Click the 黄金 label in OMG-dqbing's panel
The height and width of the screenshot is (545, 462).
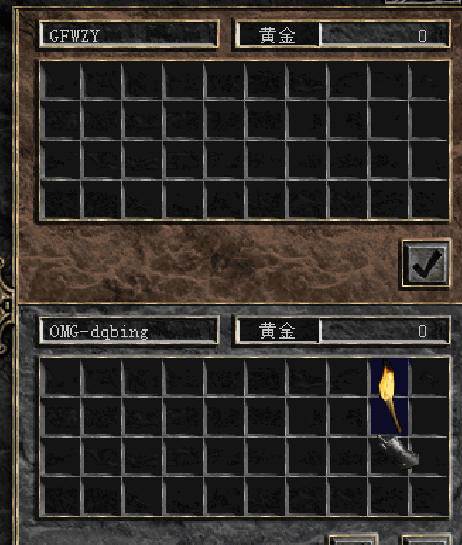pyautogui.click(x=277, y=330)
